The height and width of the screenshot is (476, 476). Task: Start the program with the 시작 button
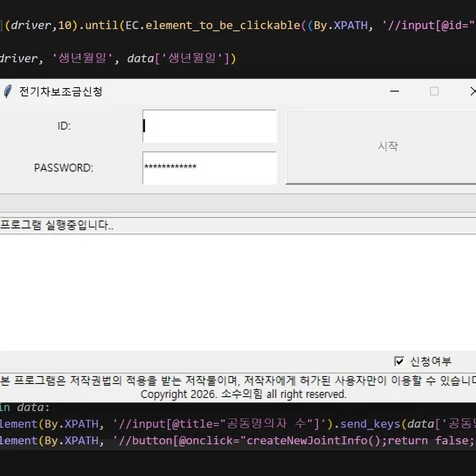[381, 147]
